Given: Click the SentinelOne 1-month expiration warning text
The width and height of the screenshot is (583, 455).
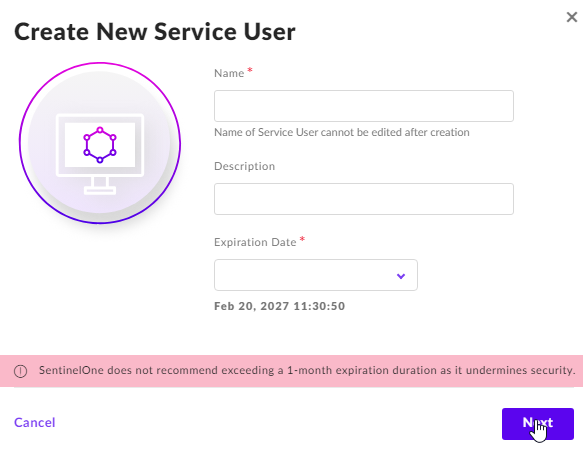Looking at the screenshot, I should 307,370.
